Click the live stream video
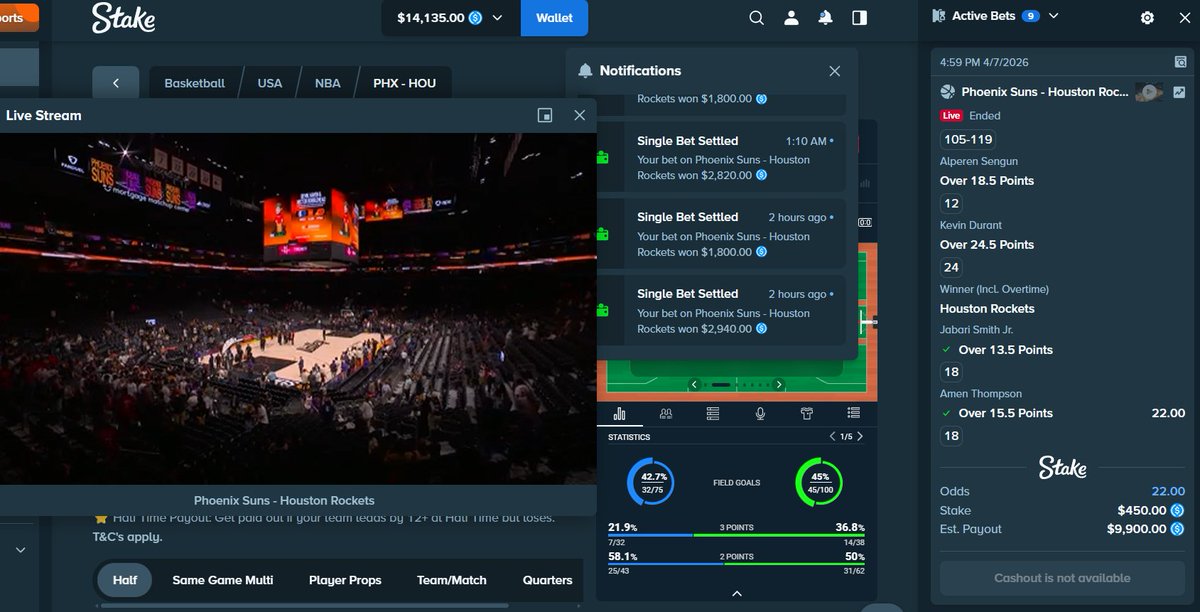1200x612 pixels. 298,308
